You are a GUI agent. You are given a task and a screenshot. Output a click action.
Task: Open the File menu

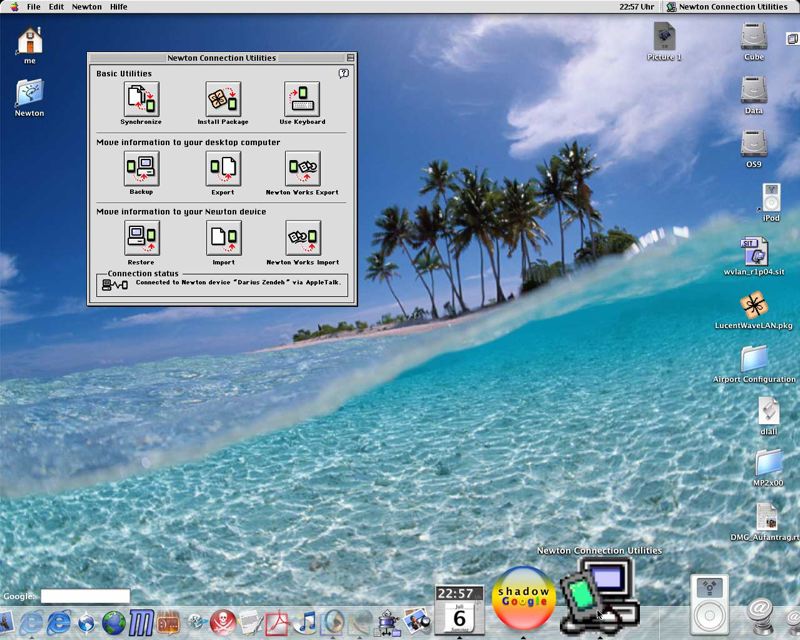pyautogui.click(x=33, y=7)
